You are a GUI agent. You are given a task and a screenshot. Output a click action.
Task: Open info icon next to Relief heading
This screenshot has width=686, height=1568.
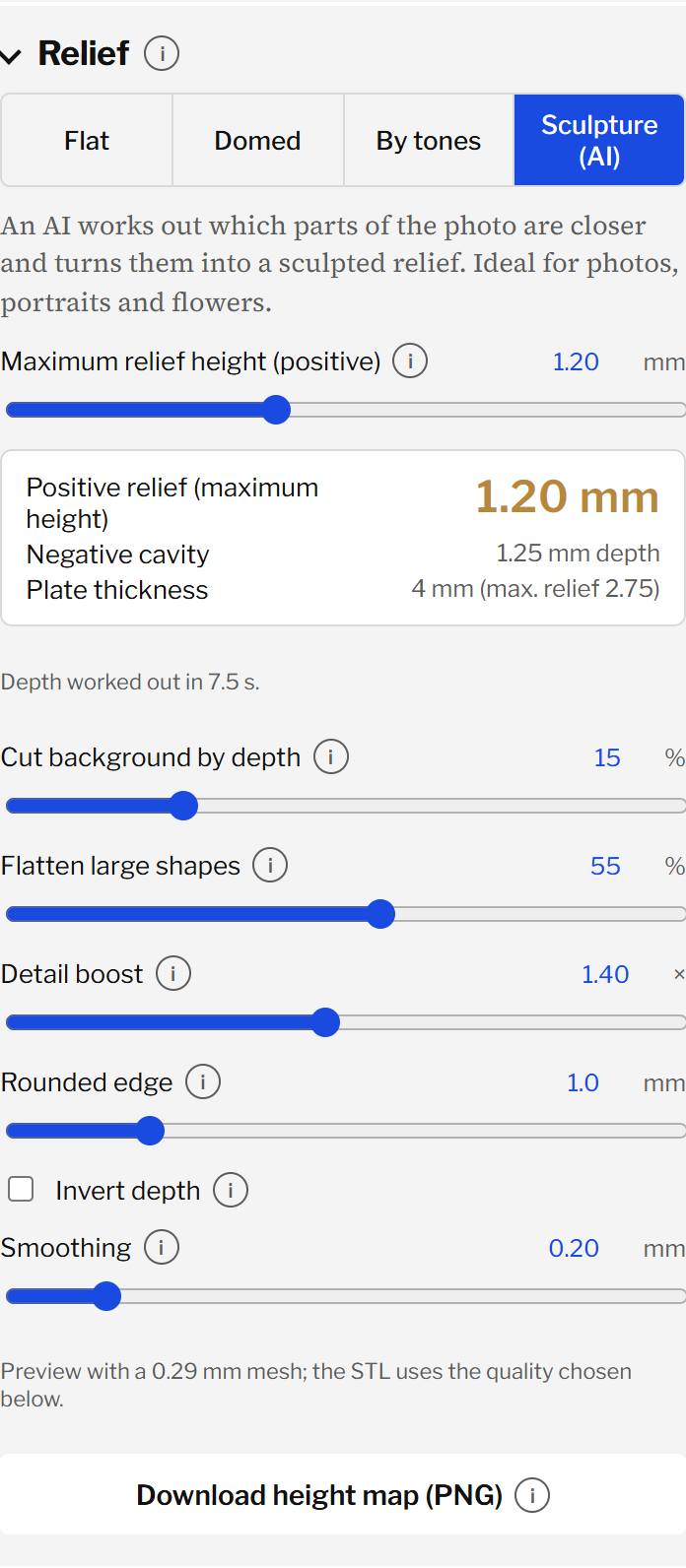pyautogui.click(x=162, y=53)
